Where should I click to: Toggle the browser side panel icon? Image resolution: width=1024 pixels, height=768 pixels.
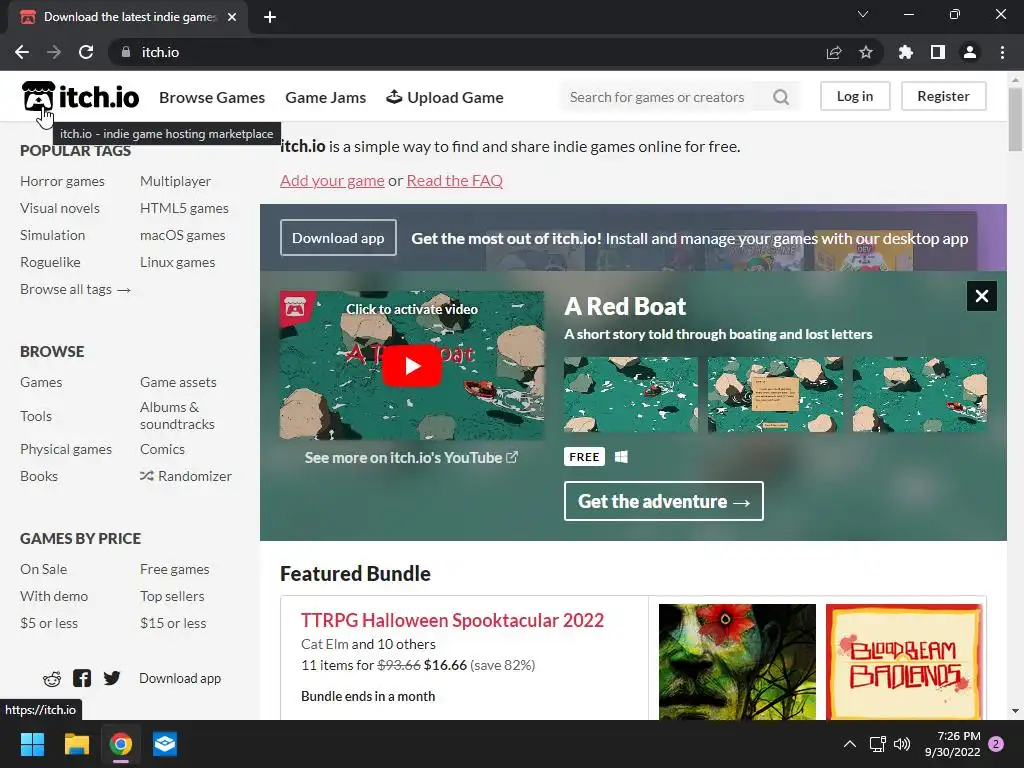[938, 52]
